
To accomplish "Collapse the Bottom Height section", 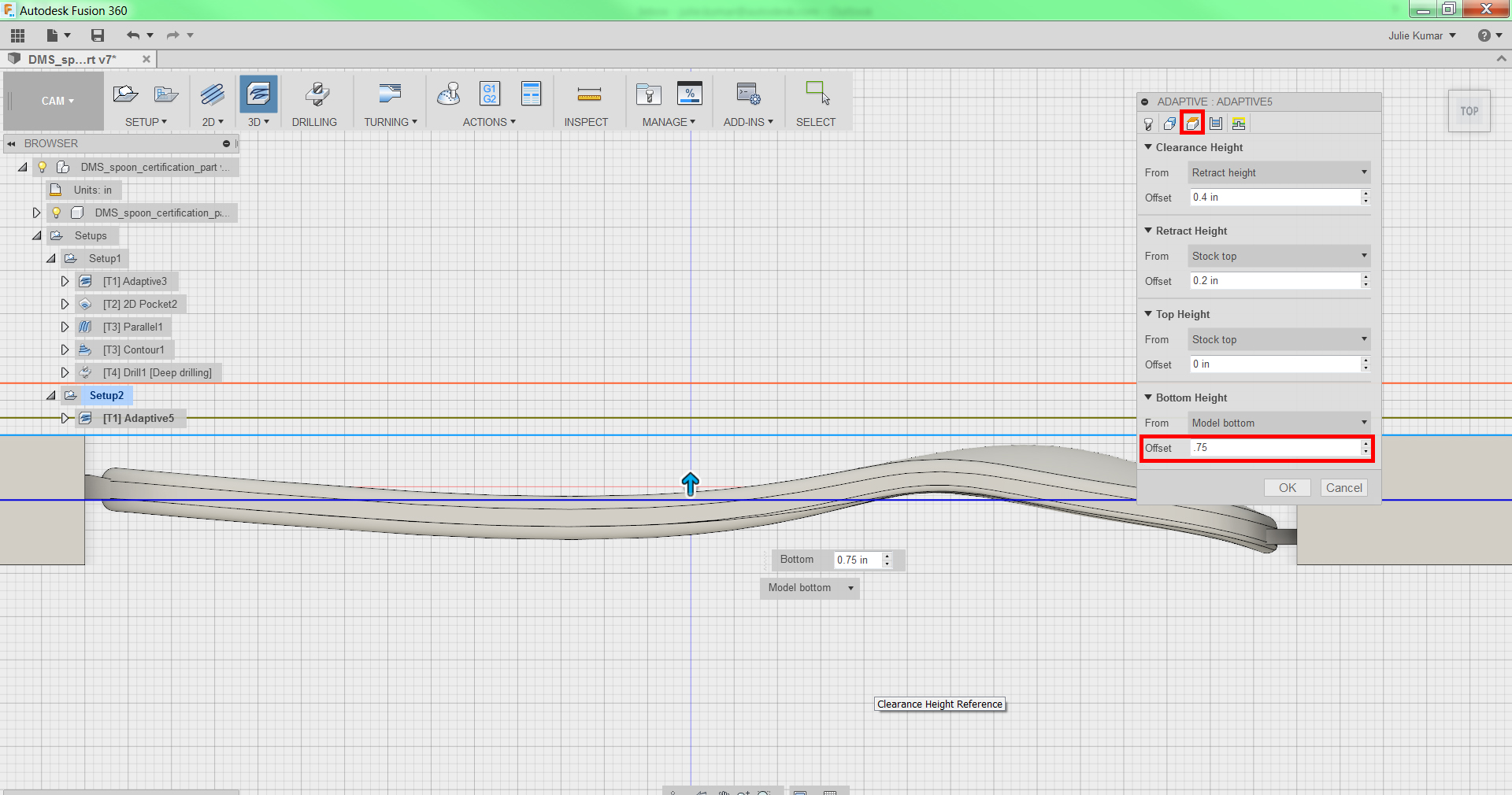I will pyautogui.click(x=1148, y=397).
